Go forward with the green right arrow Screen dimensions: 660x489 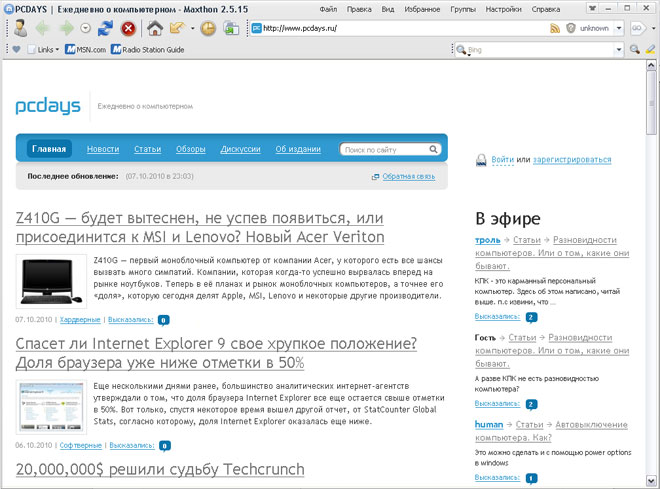[66, 28]
